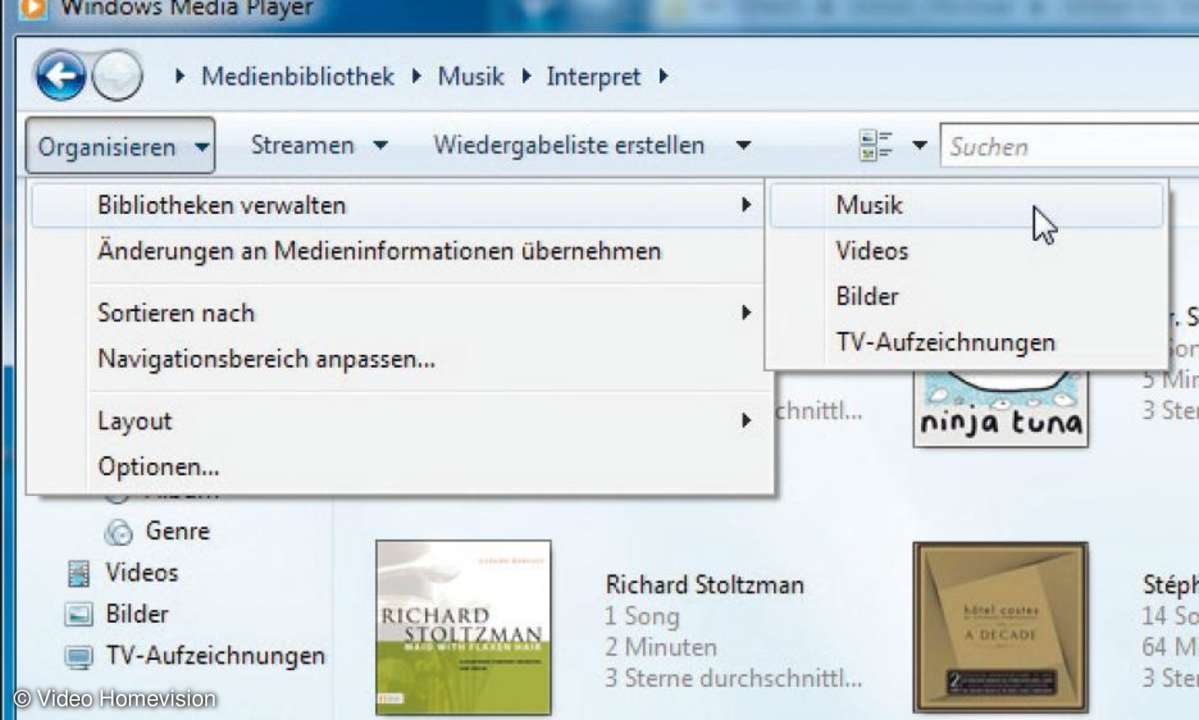The width and height of the screenshot is (1199, 720).
Task: Expand the breadcrumb arrow after Musik
Action: (x=527, y=76)
